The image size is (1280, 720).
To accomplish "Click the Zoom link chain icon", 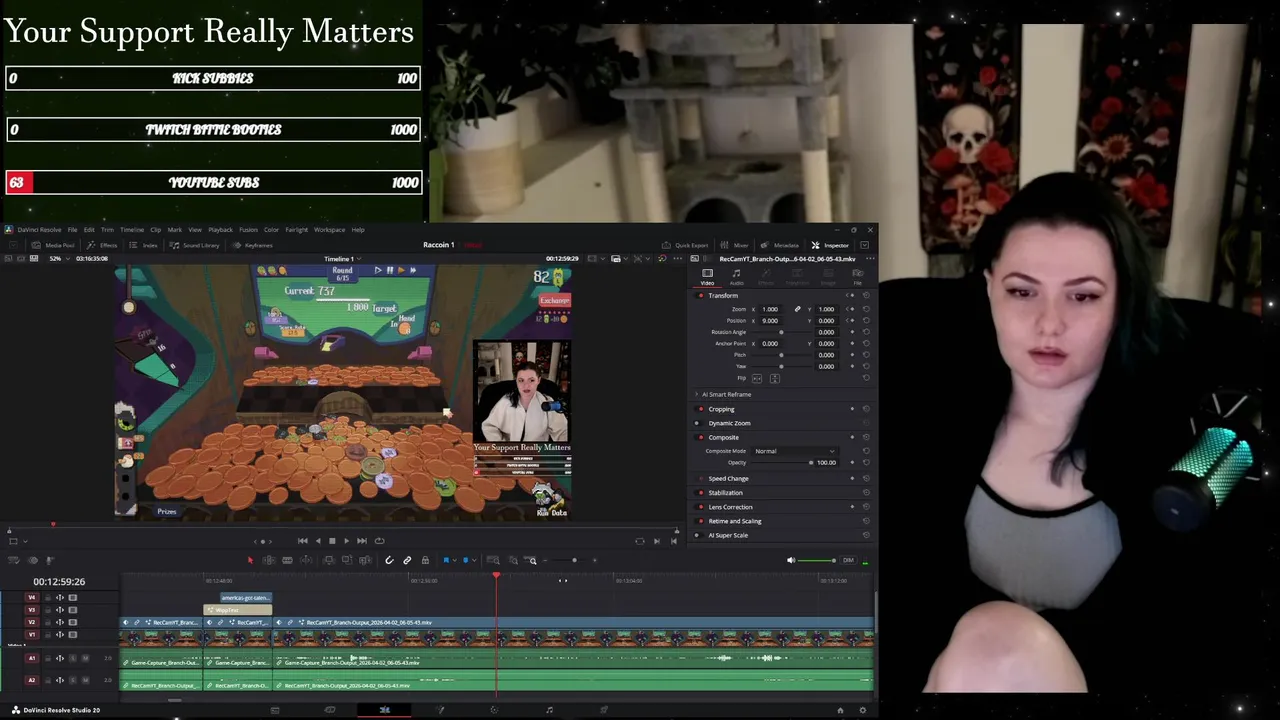I will 797,309.
